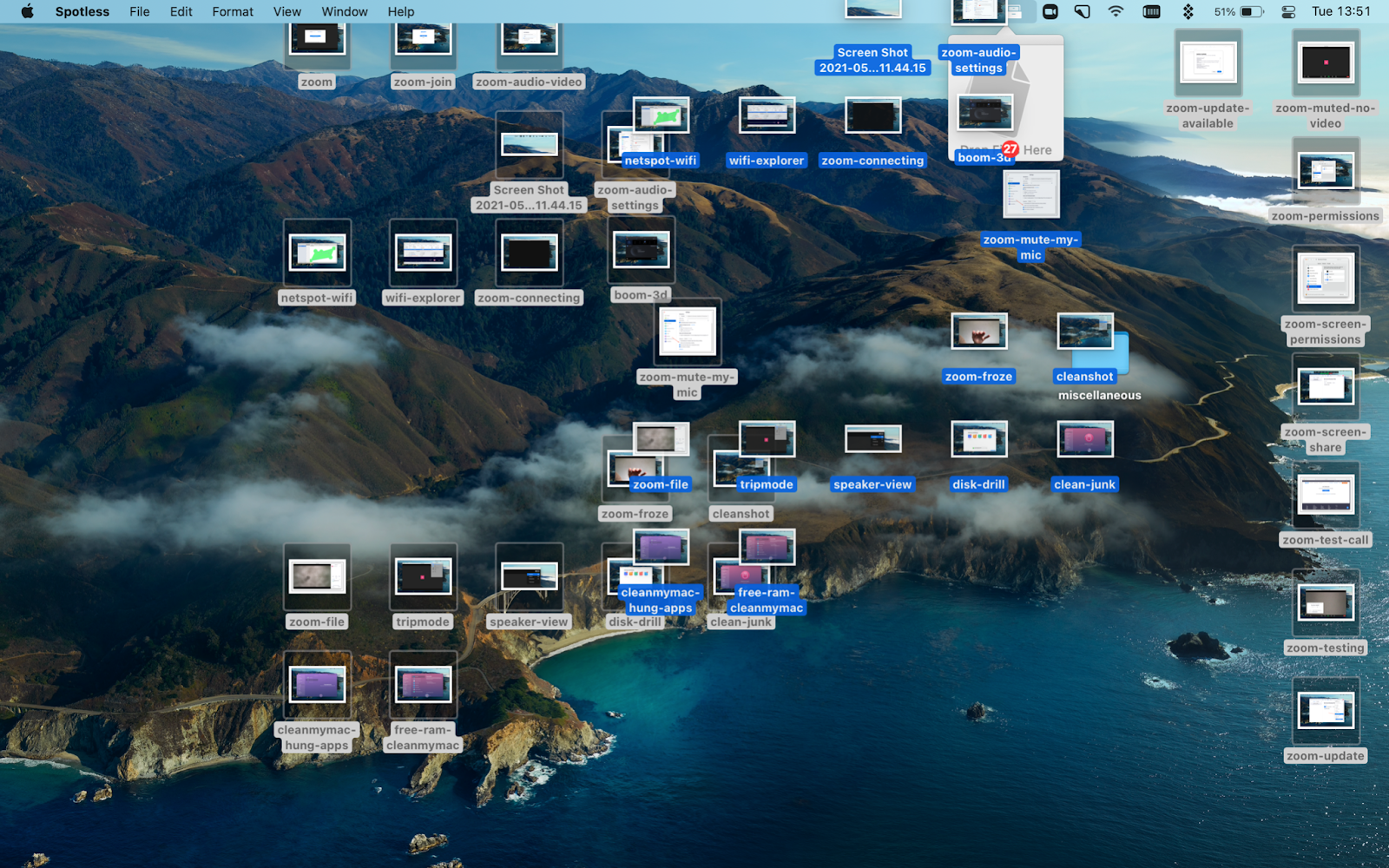Select the zoom-join file icon
The image size is (1389, 868).
tap(423, 46)
